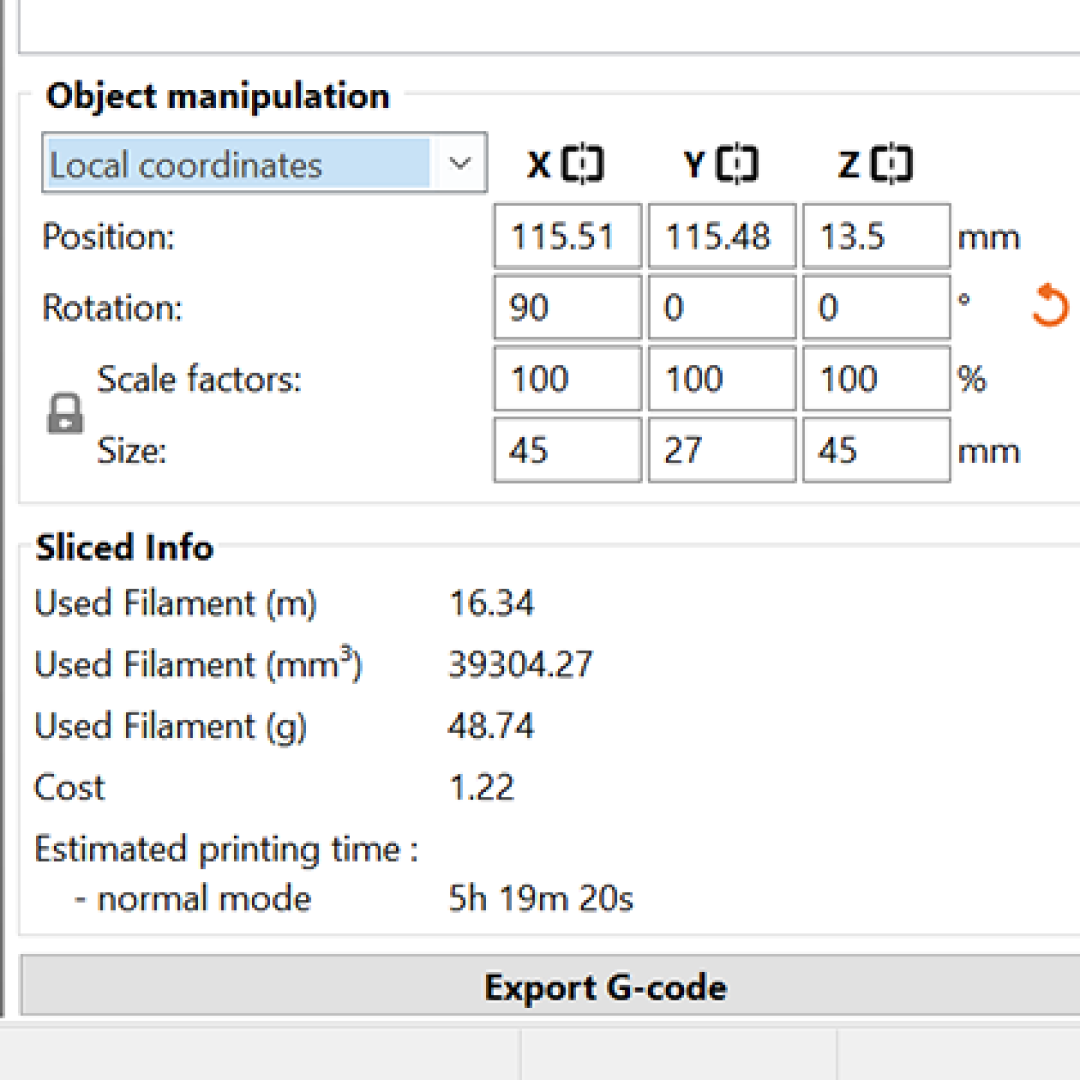Click the Scale factors X field
Screen dimensions: 1080x1080
click(568, 379)
